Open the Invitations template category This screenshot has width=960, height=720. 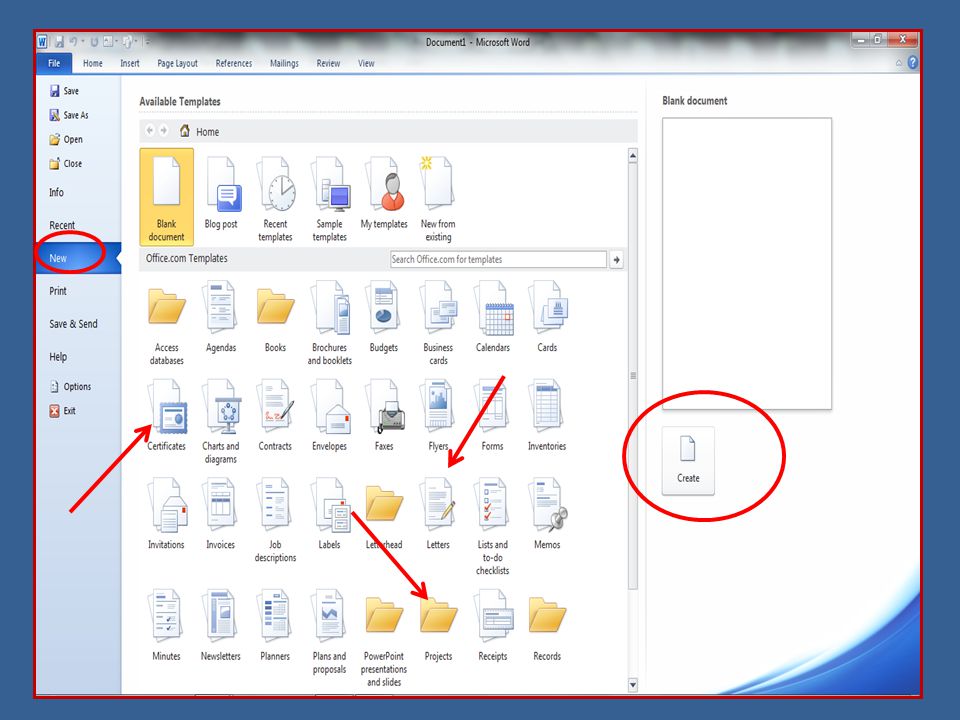[167, 514]
